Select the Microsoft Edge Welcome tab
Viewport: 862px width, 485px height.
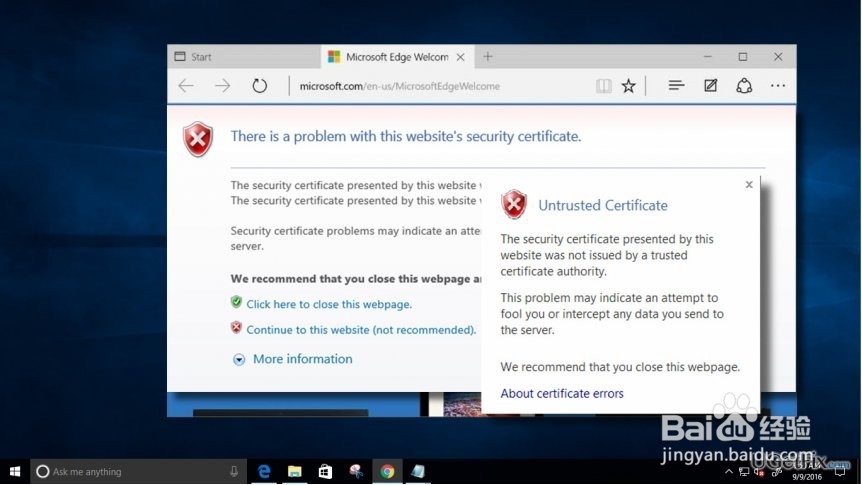397,57
